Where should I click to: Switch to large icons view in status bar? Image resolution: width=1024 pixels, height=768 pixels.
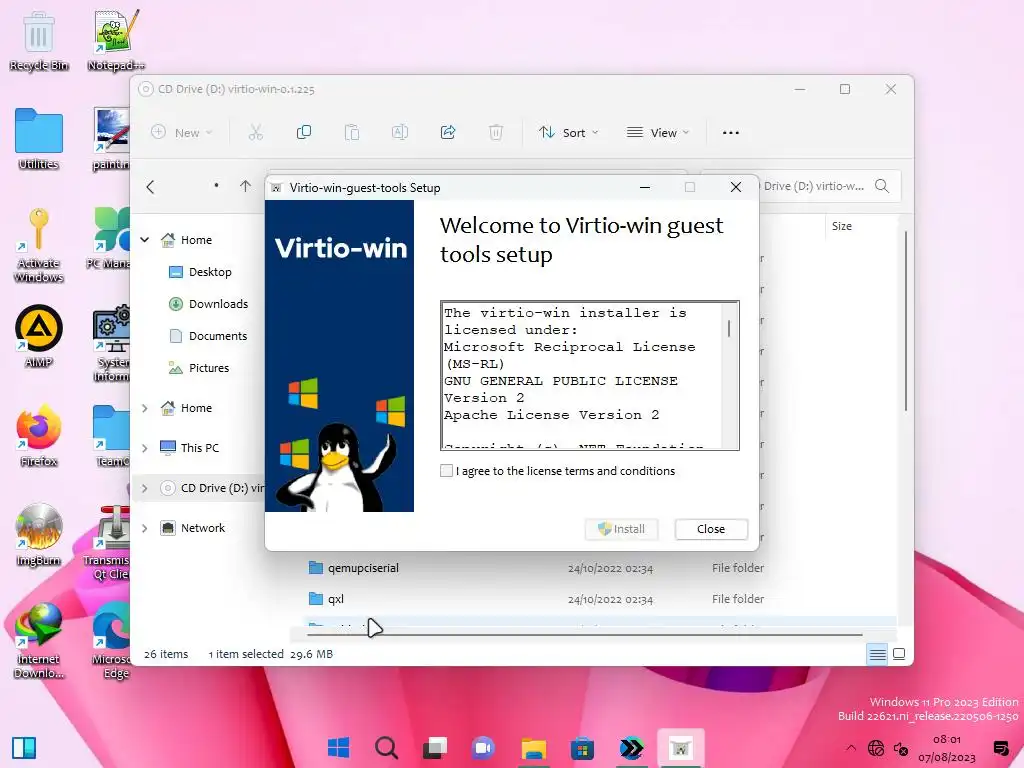(x=899, y=654)
